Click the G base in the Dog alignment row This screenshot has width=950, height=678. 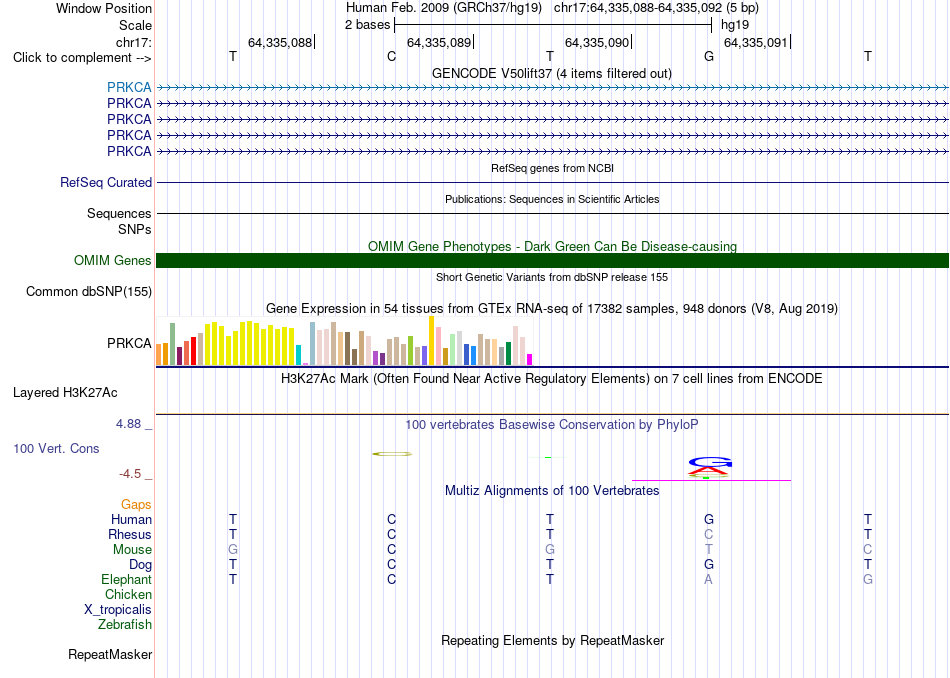pyautogui.click(x=709, y=565)
